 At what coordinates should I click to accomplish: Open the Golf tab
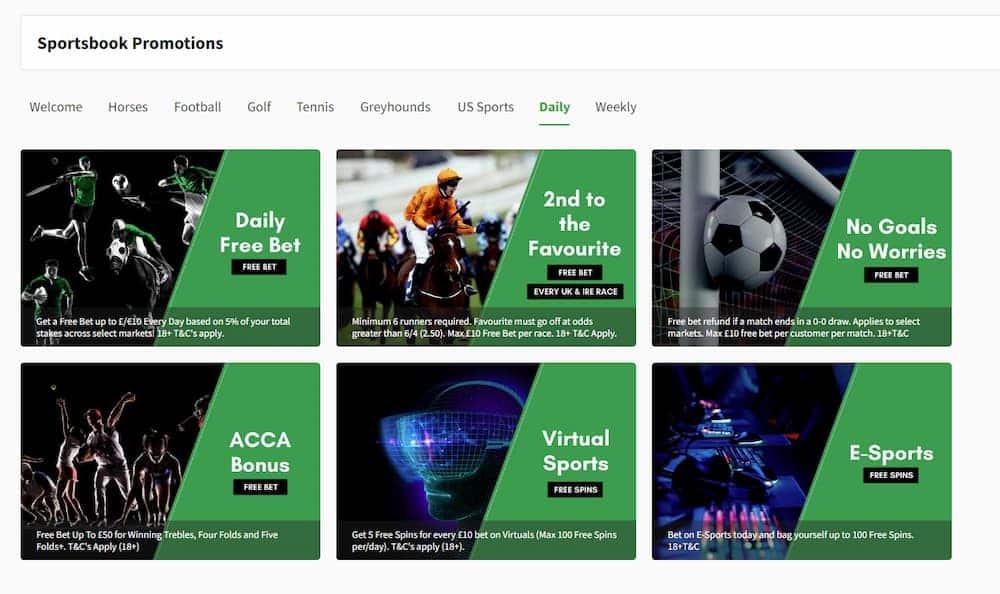click(x=259, y=107)
